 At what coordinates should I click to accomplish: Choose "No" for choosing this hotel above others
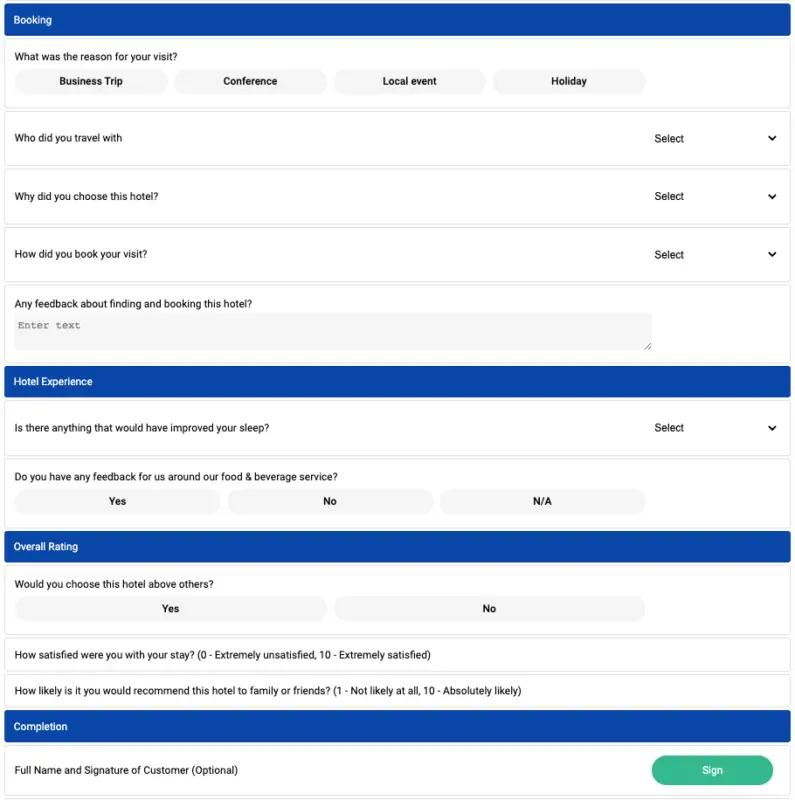click(489, 608)
